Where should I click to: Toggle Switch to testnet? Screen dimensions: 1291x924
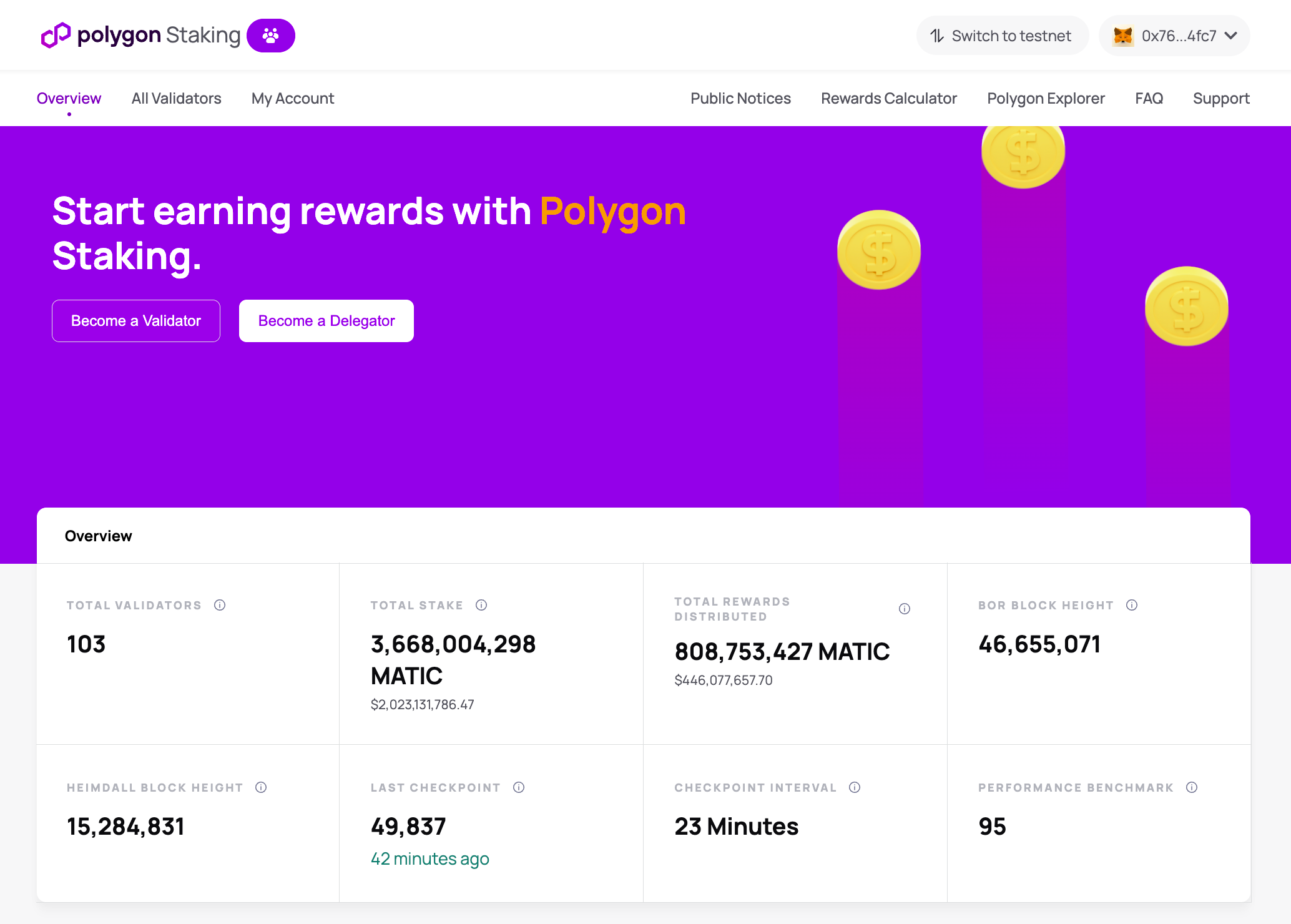coord(1001,36)
